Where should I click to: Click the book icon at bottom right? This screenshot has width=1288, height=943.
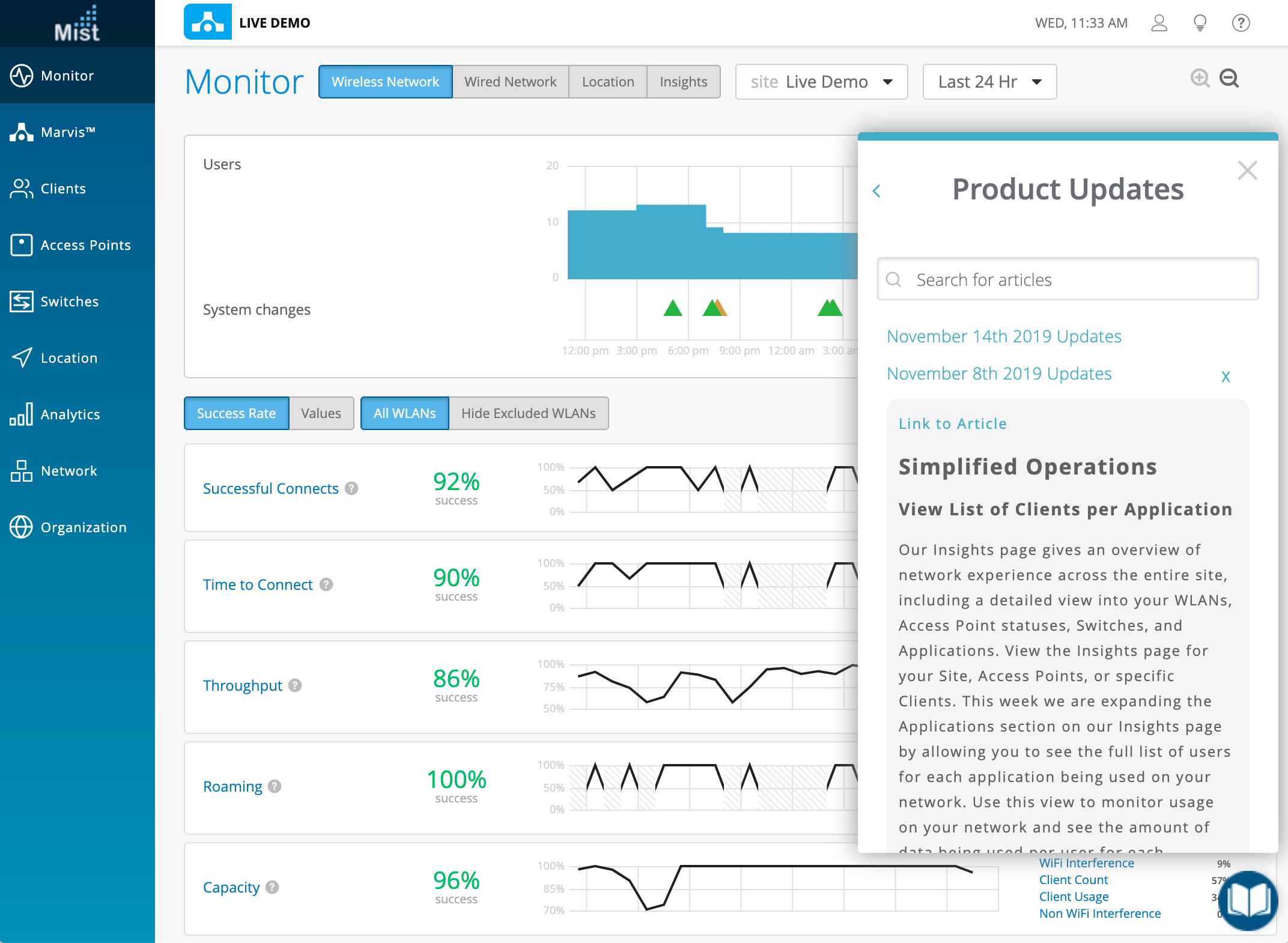point(1248,901)
